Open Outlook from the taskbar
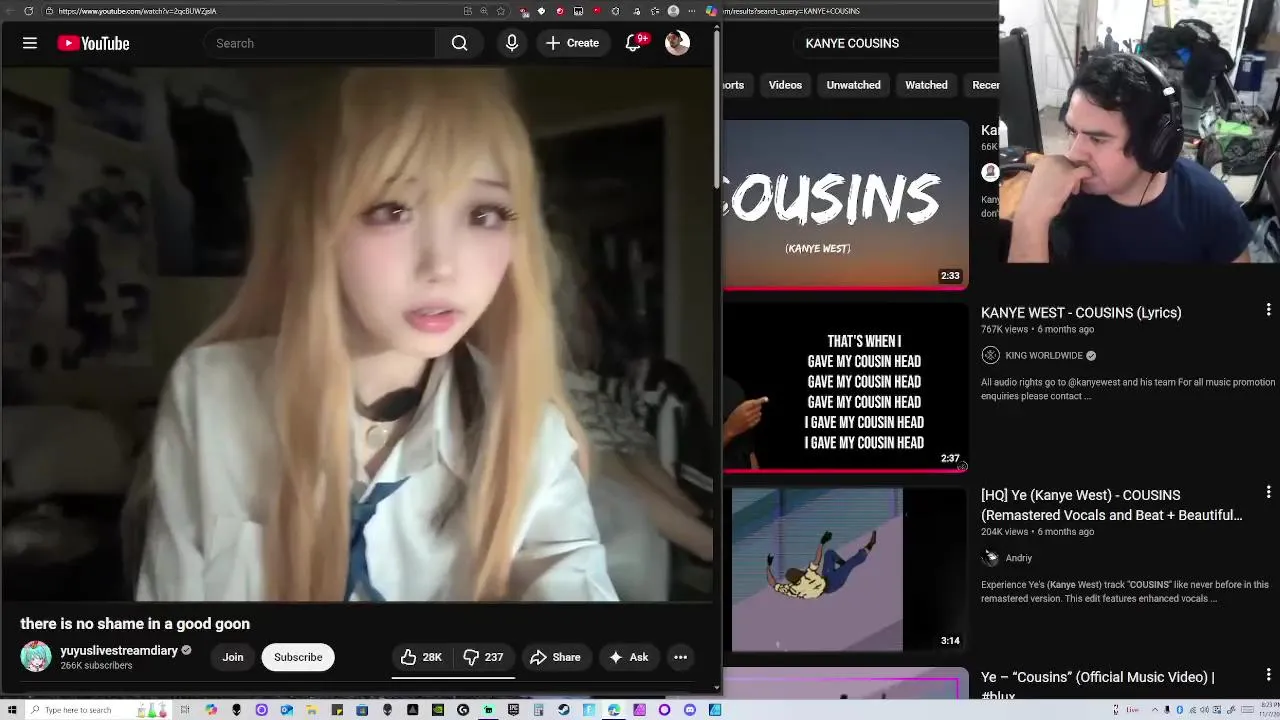The width and height of the screenshot is (1280, 720). tap(287, 710)
